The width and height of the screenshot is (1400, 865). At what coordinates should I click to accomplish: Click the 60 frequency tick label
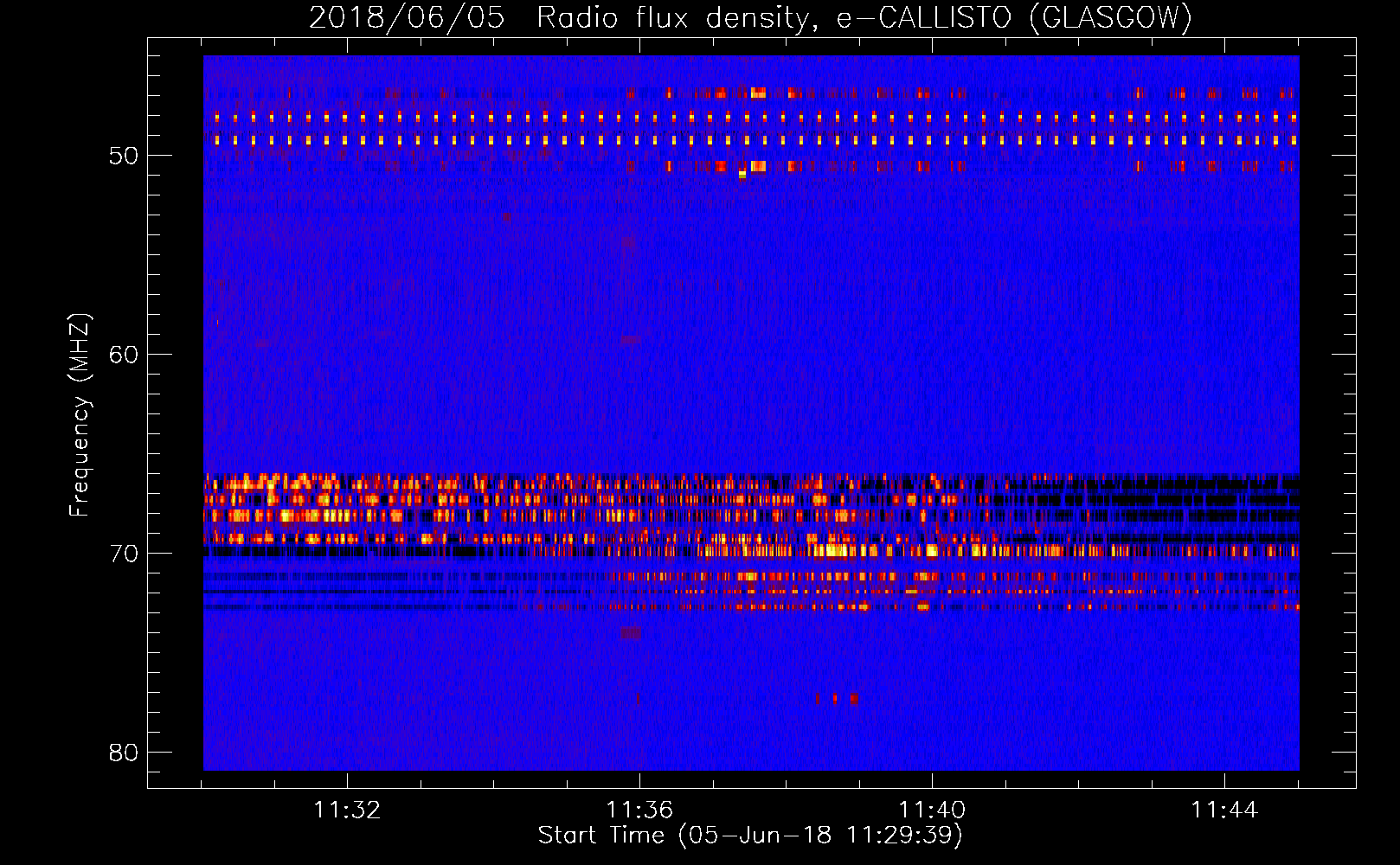point(123,355)
